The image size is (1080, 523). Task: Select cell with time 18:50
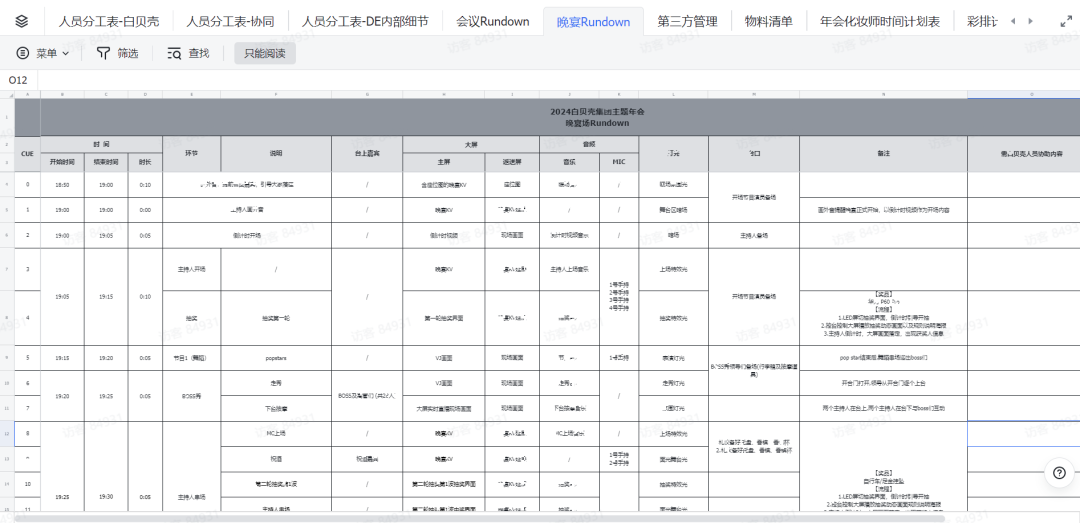[x=63, y=185]
